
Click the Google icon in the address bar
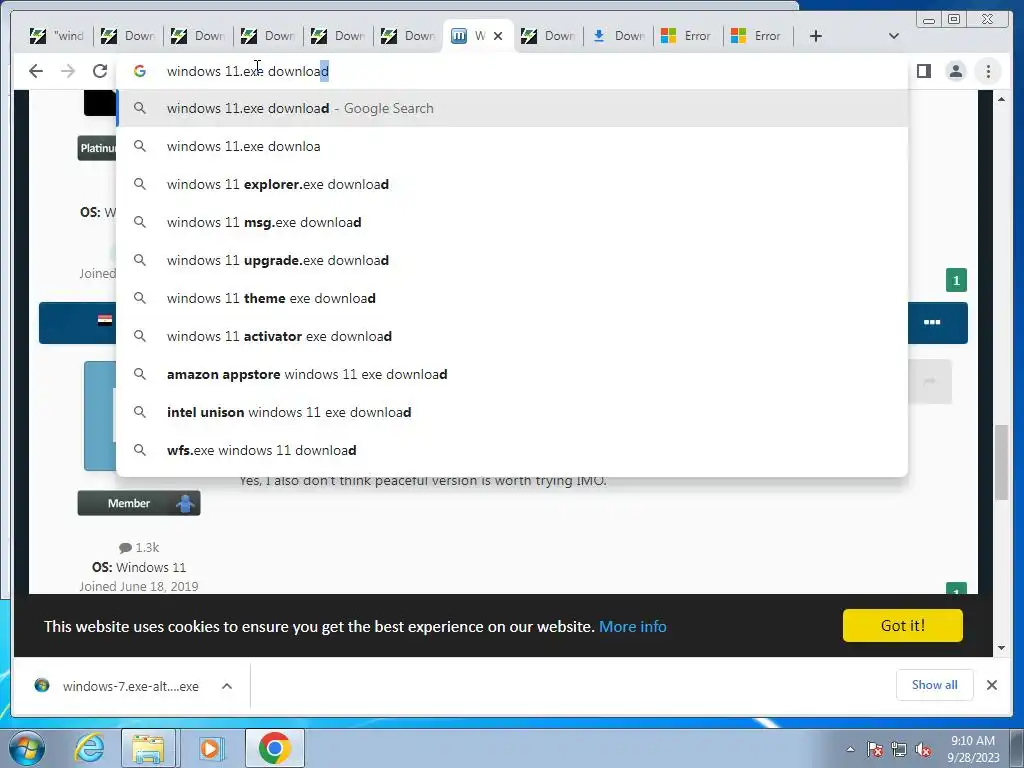(x=139, y=71)
